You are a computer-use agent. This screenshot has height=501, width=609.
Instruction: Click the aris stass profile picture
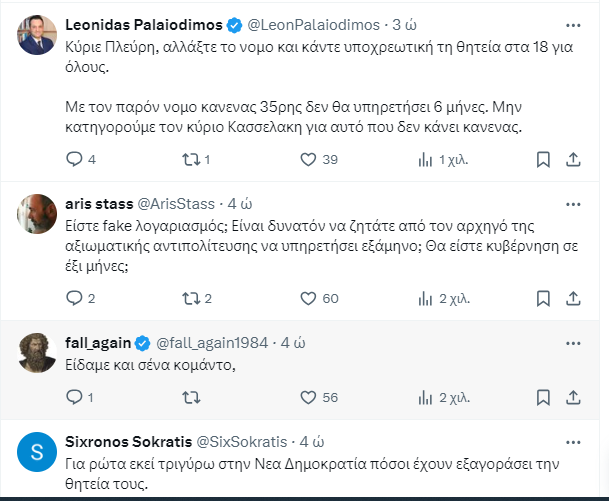pyautogui.click(x=39, y=213)
